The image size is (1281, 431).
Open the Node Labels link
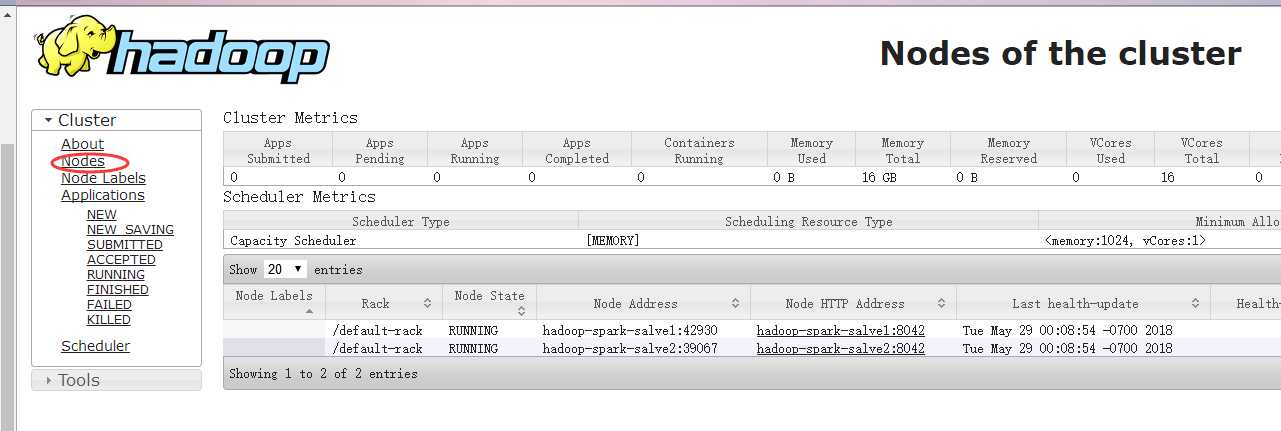click(x=103, y=178)
